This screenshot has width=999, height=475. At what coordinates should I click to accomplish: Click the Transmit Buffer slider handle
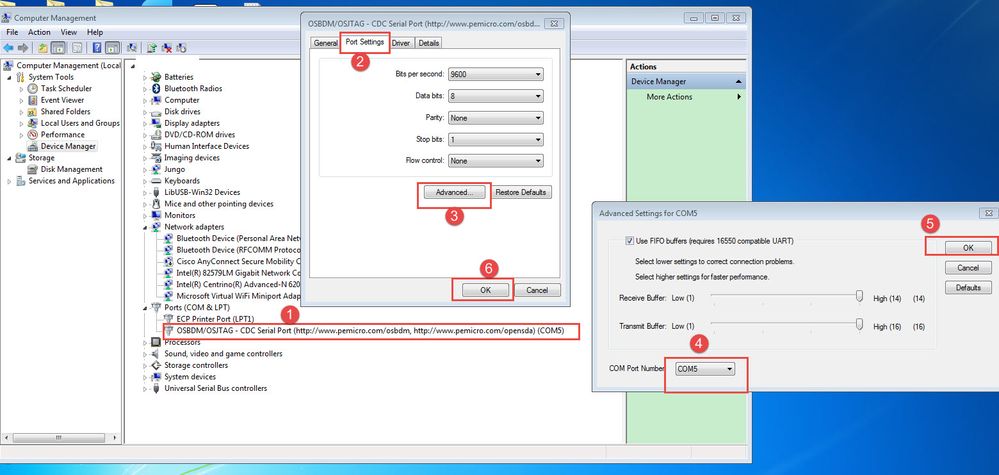(x=859, y=324)
